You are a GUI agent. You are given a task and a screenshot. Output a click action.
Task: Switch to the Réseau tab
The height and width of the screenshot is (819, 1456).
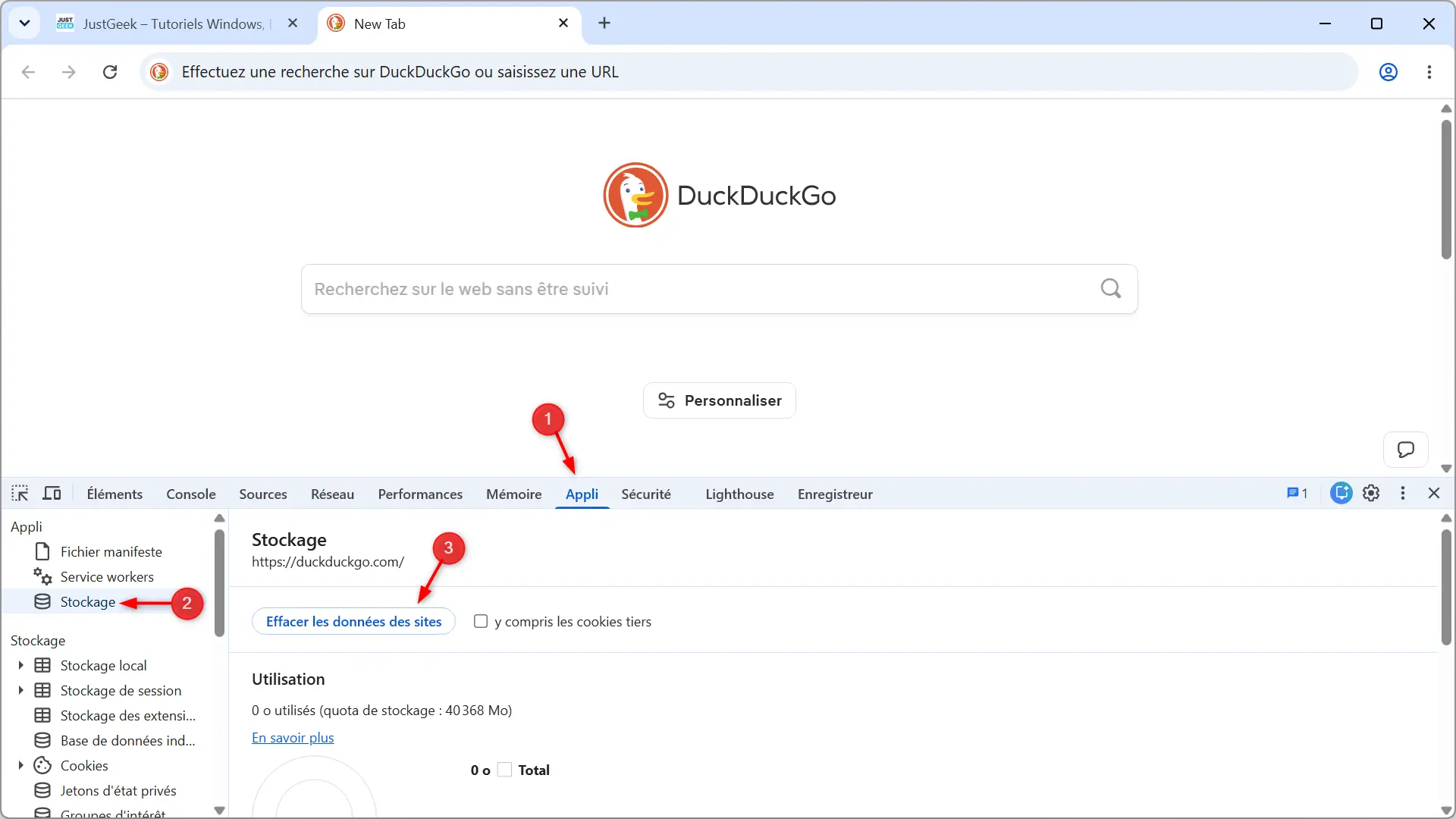[332, 494]
